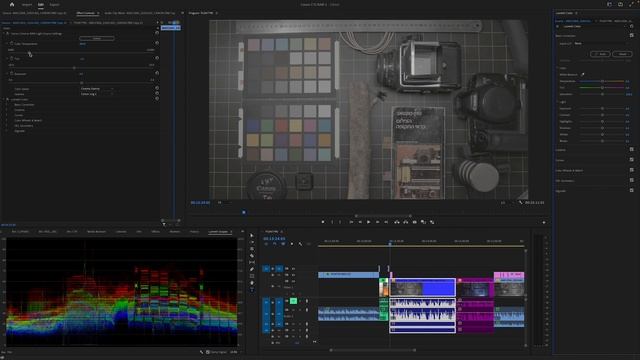Open the Effect Controls panel tab
The width and height of the screenshot is (640, 360).
tap(85, 13)
